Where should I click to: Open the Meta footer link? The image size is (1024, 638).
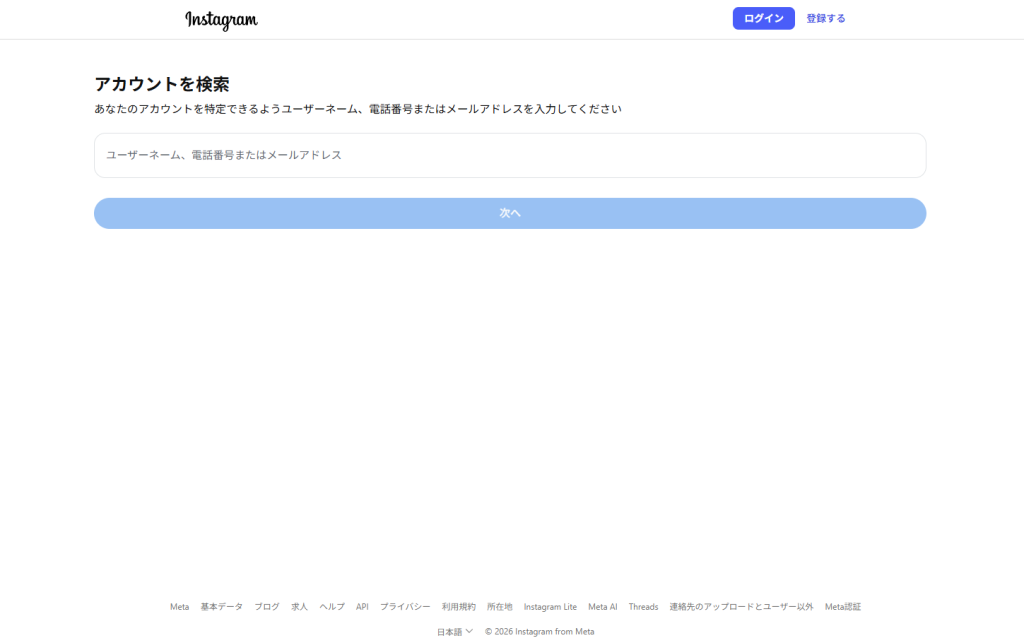[x=179, y=607]
